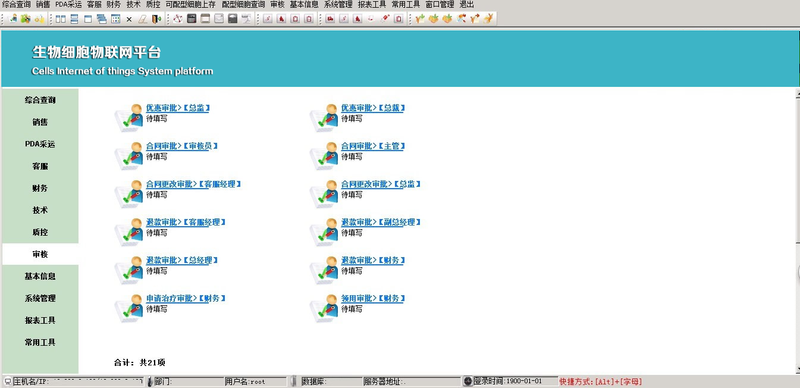This screenshot has width=800, height=388.
Task: Select 综合查询 in the left sidebar
Action: click(x=40, y=100)
